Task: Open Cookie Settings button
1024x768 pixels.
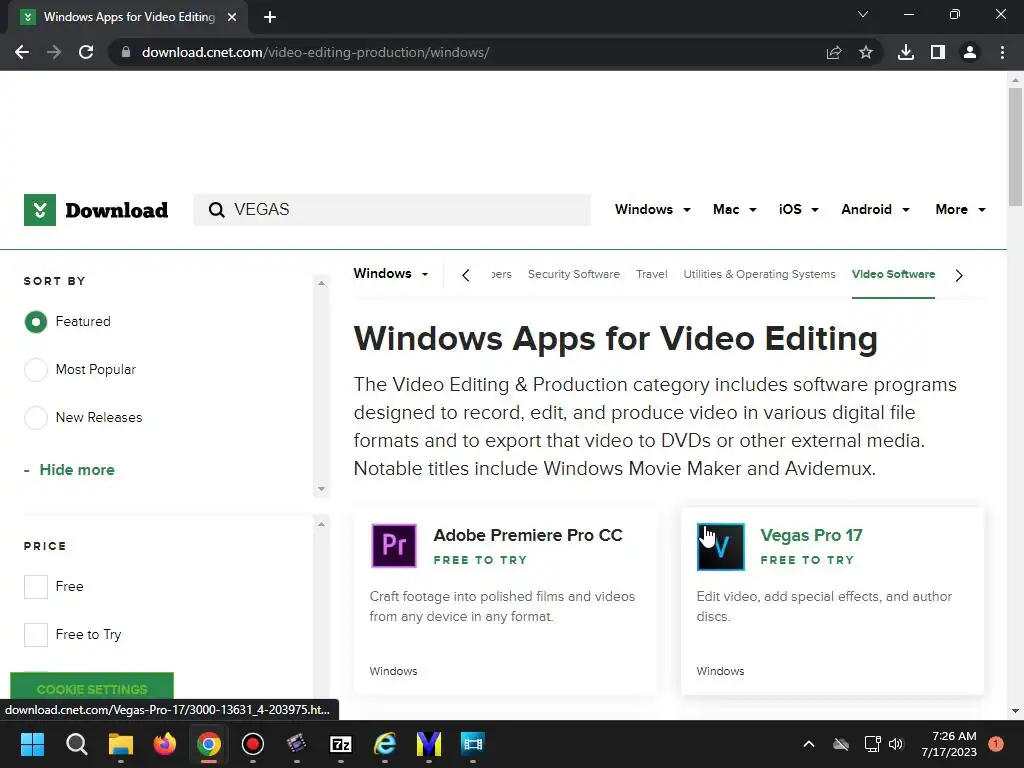Action: pyautogui.click(x=92, y=688)
